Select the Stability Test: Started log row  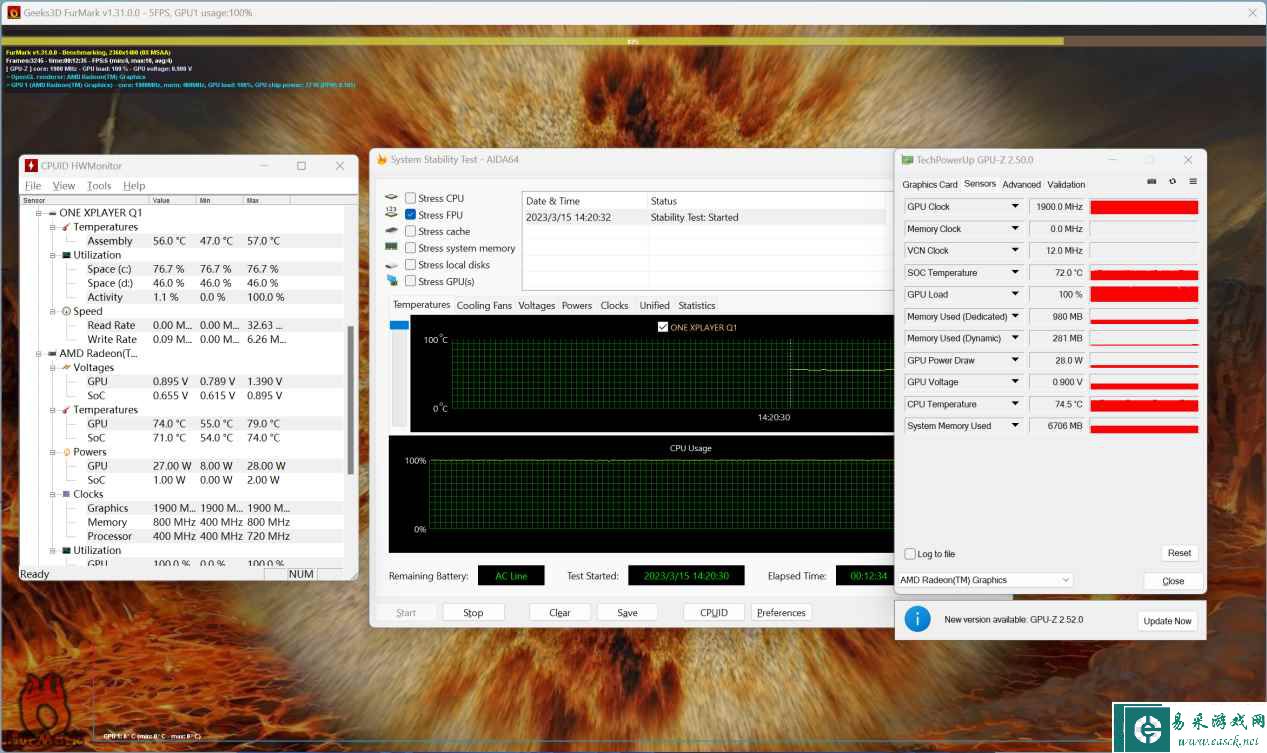tap(704, 217)
